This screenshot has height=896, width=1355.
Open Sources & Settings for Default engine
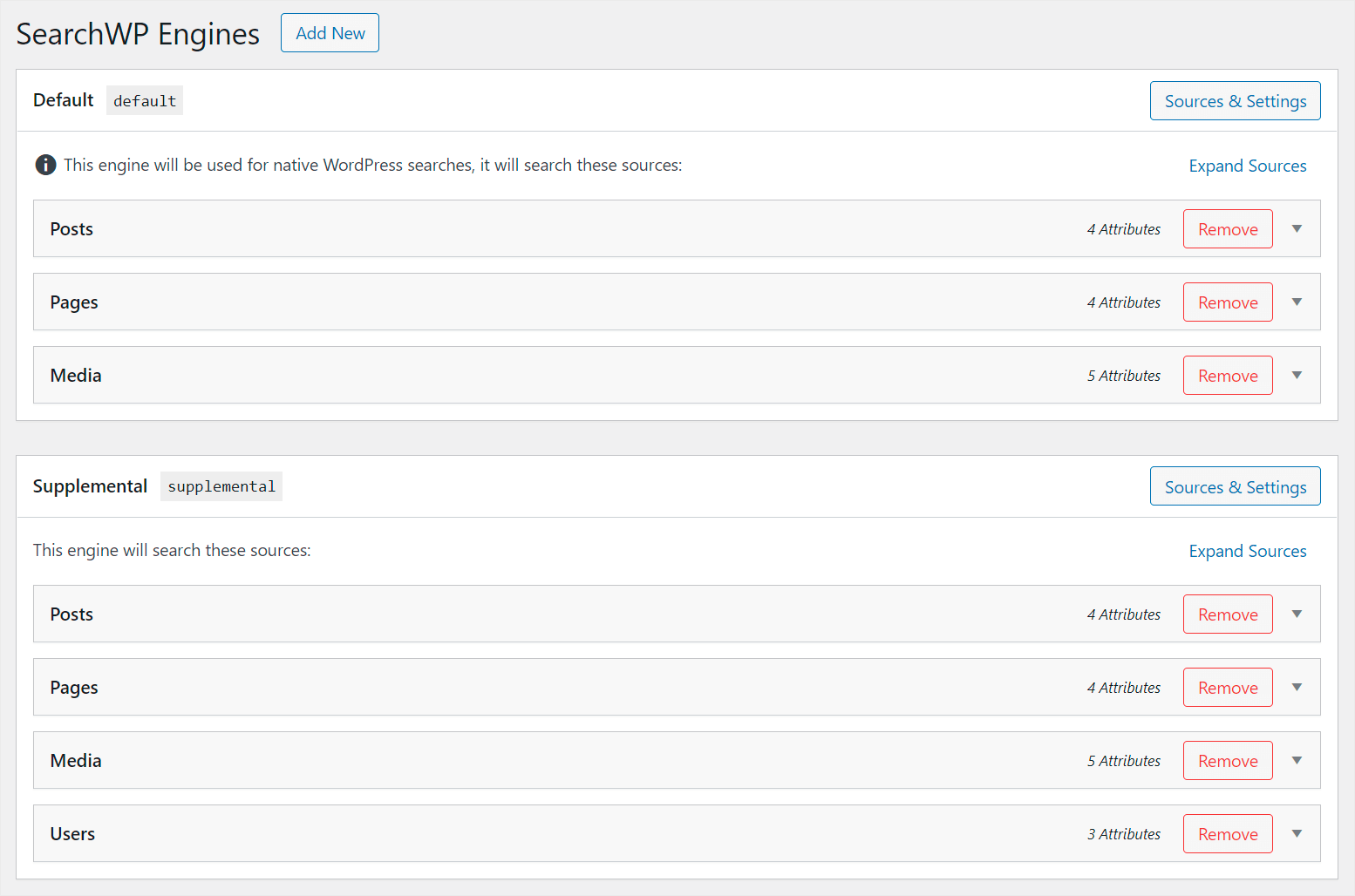(x=1235, y=101)
